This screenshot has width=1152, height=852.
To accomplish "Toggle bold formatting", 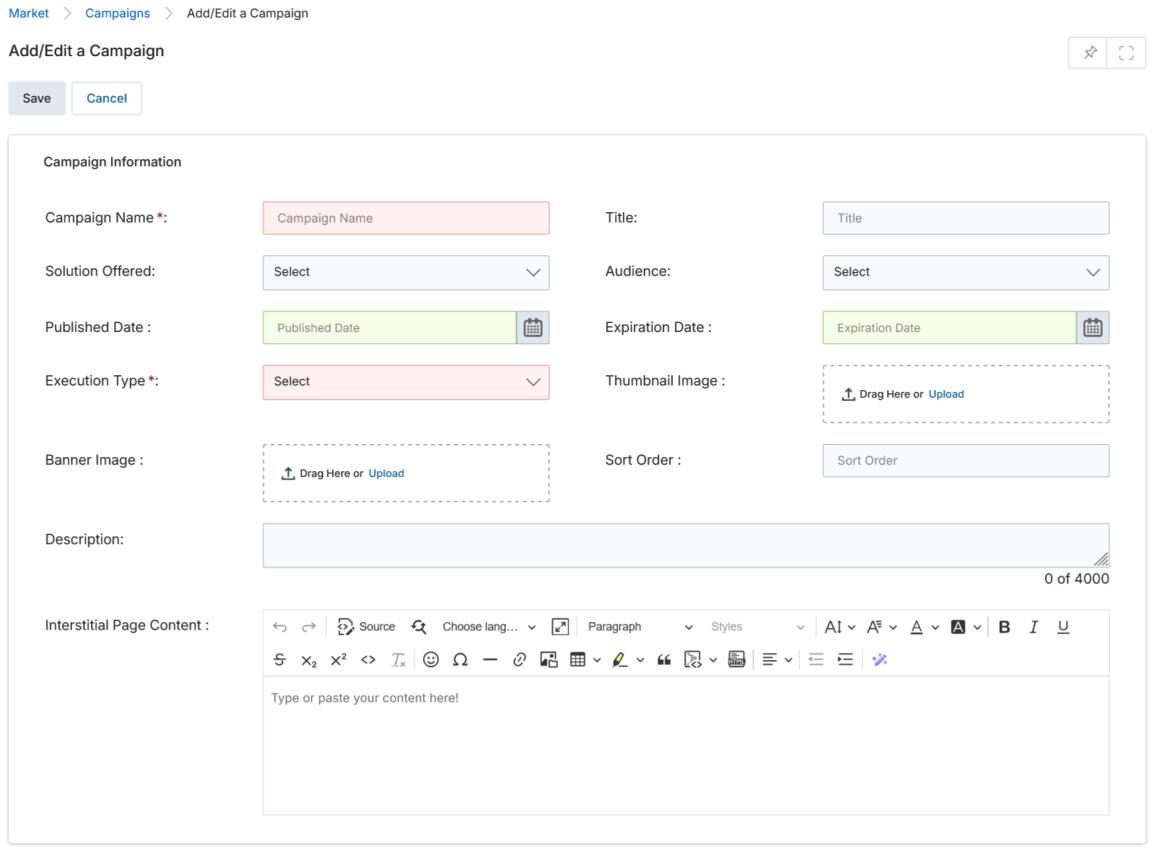I will click(x=1004, y=627).
